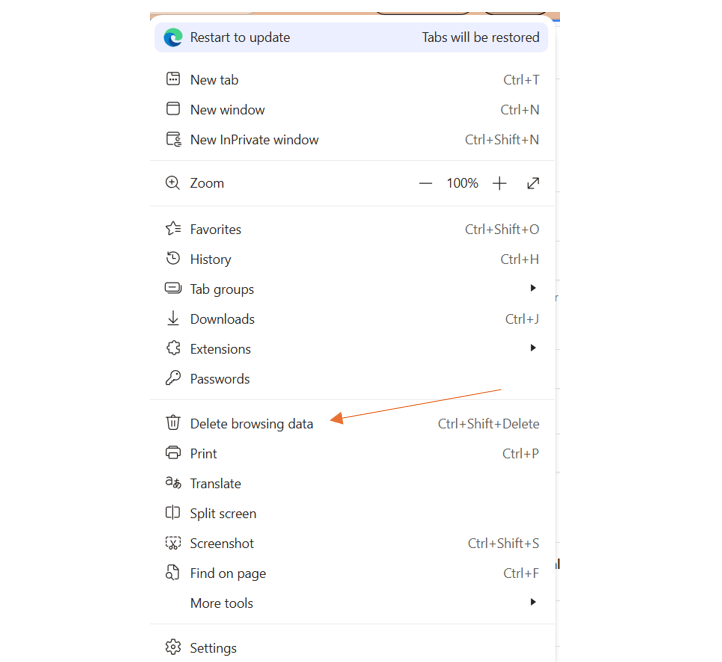The width and height of the screenshot is (722, 662).
Task: Click the Delete browsing data trash icon
Action: click(173, 423)
